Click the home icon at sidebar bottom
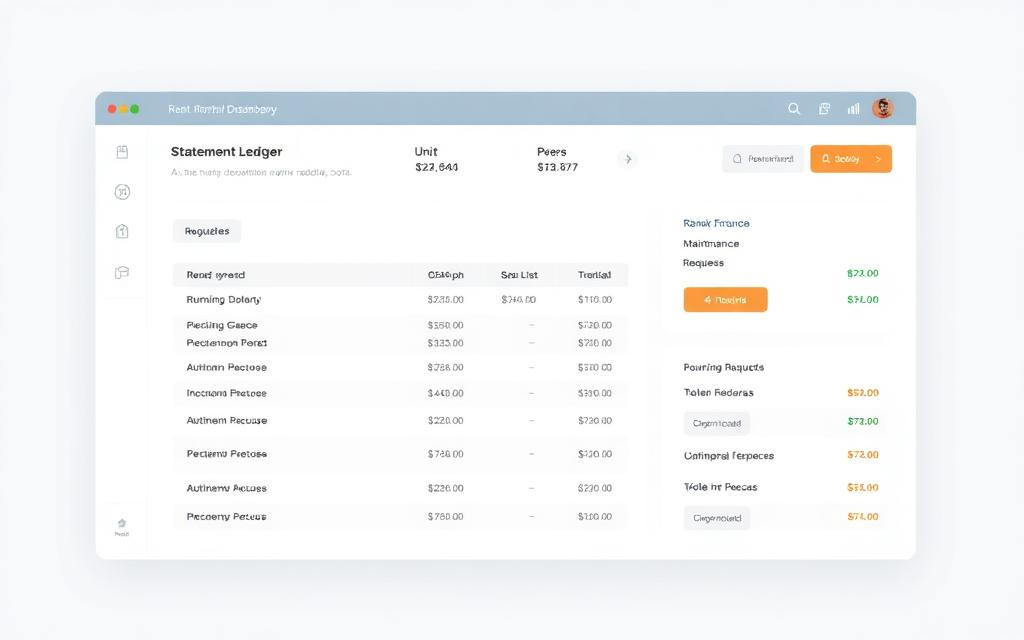 pyautogui.click(x=121, y=526)
